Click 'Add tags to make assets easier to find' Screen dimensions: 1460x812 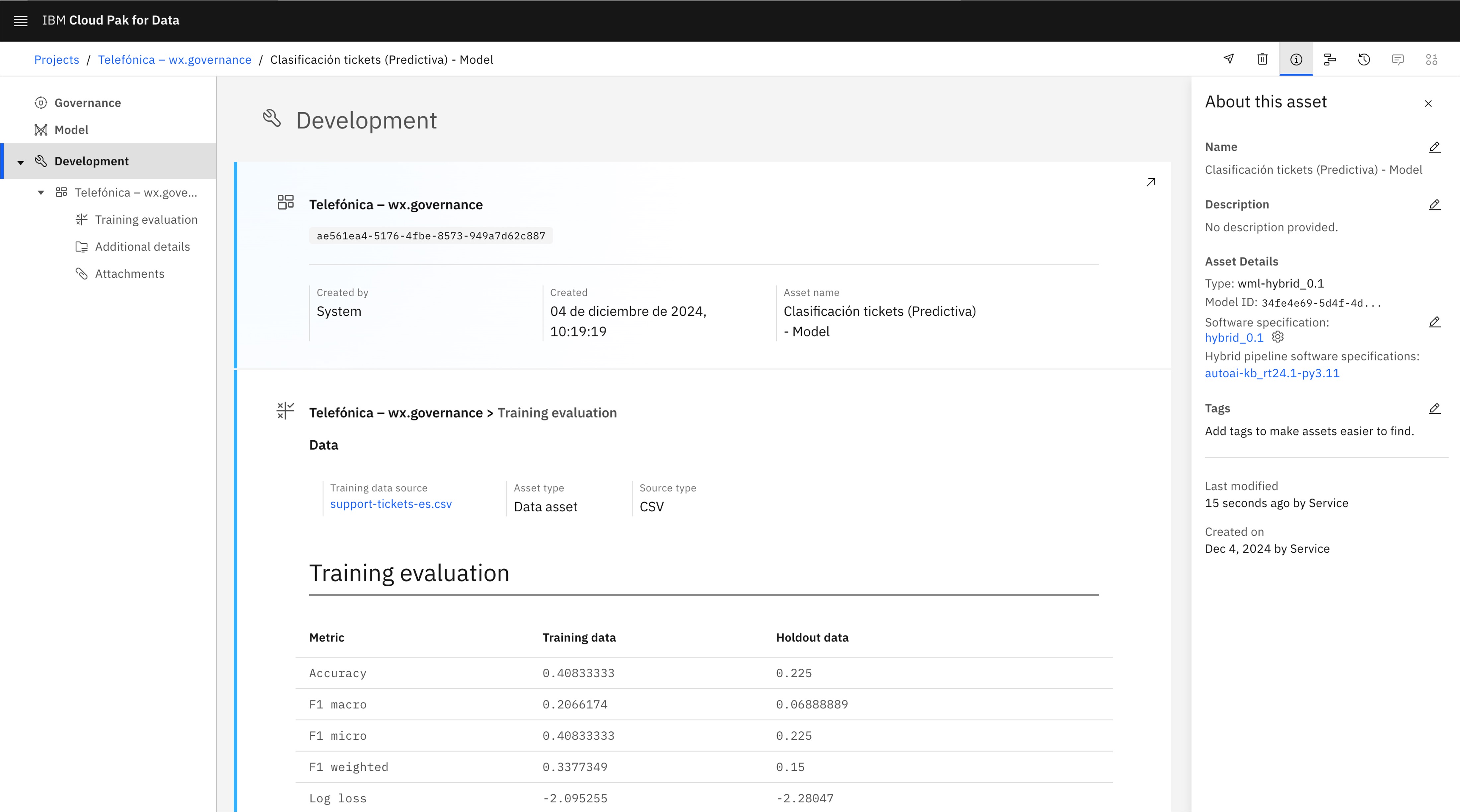coord(1309,431)
